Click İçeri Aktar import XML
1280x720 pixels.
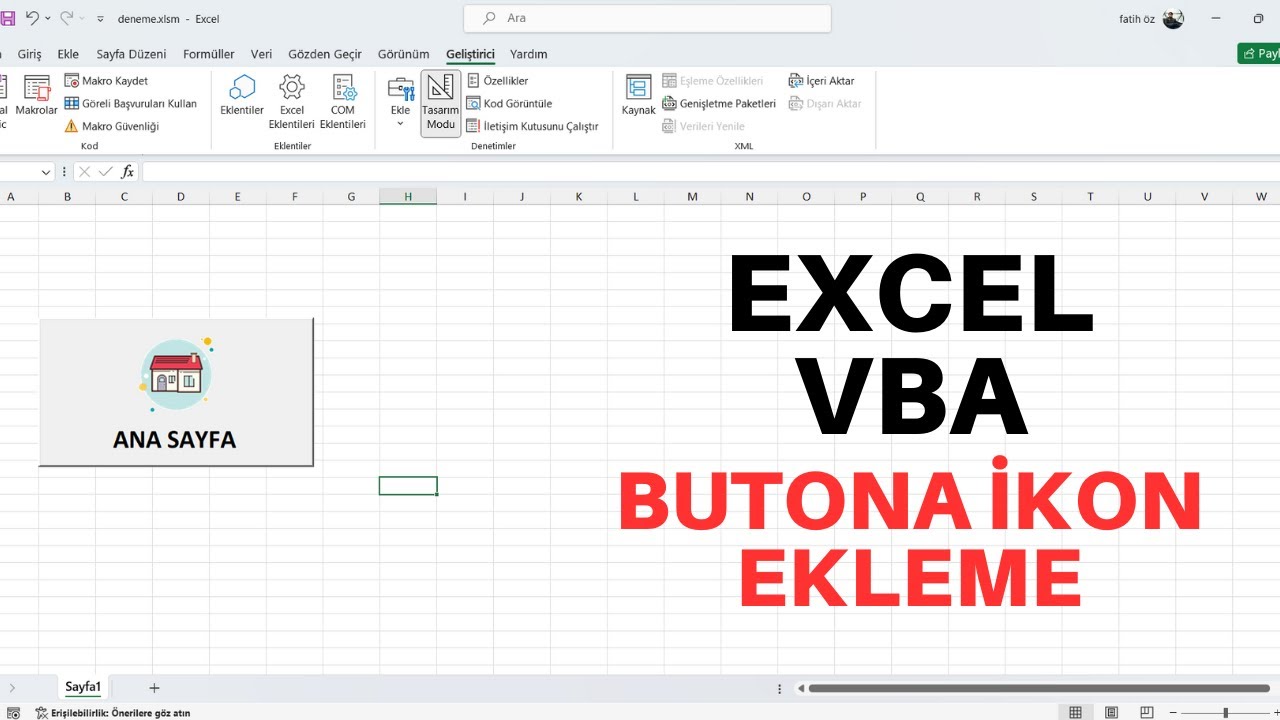click(821, 81)
